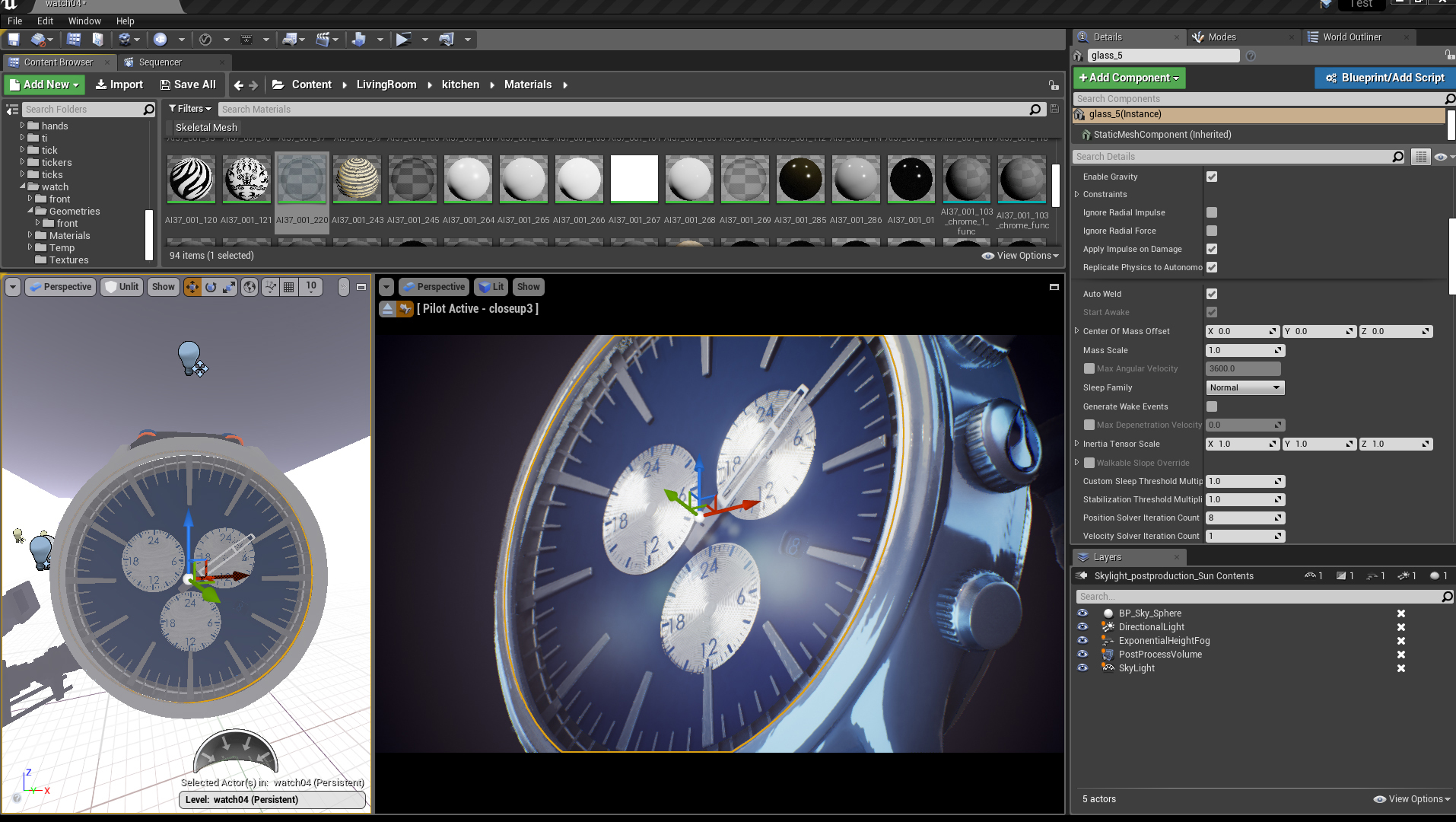The height and width of the screenshot is (822, 1456).
Task: Hide the DirectionalLight layer actor via eye icon
Action: [1082, 627]
